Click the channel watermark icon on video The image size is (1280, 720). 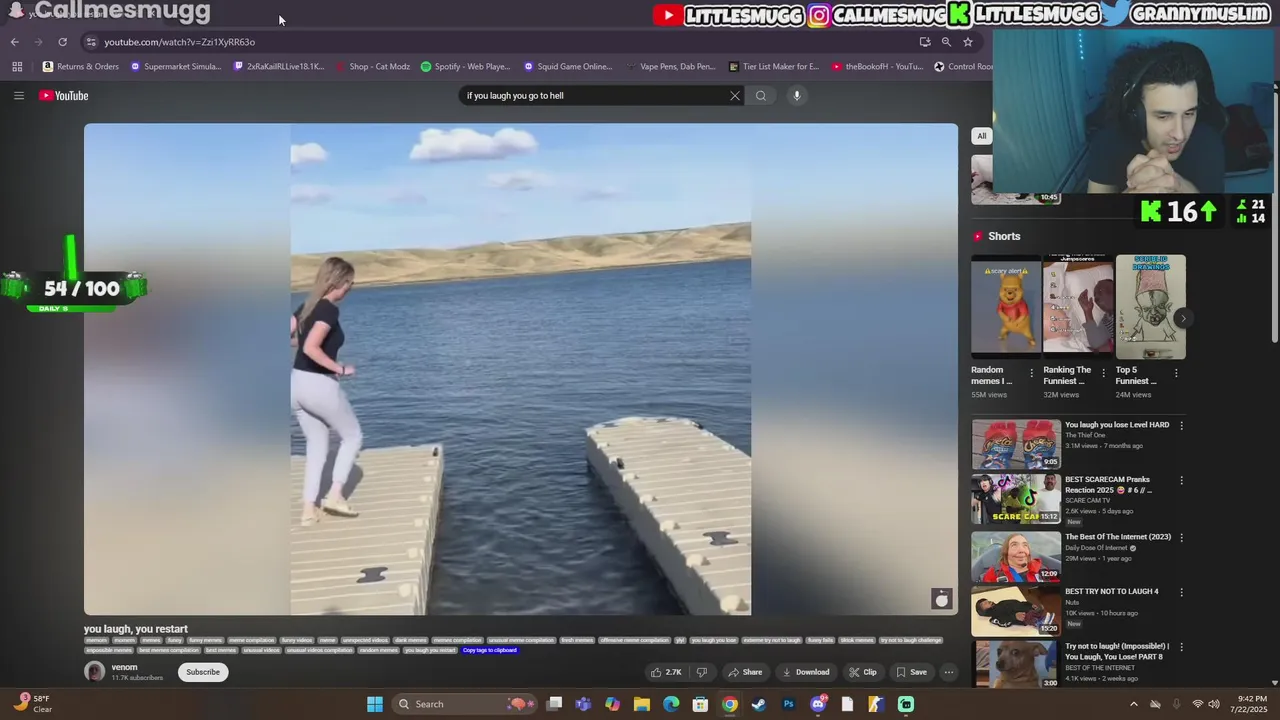941,598
